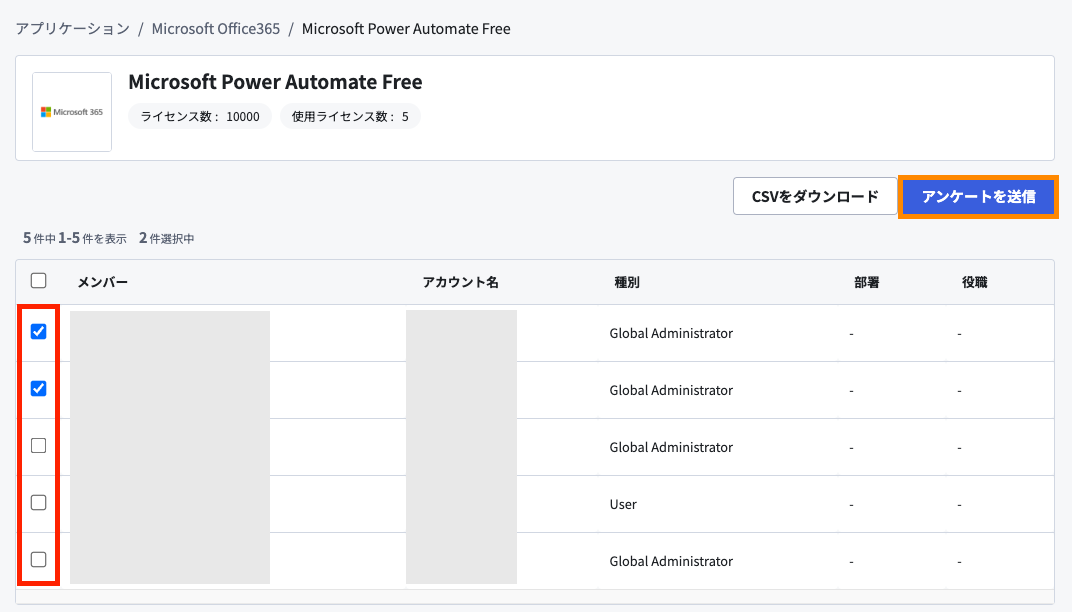Click the User cell in 種別 column

(x=623, y=504)
